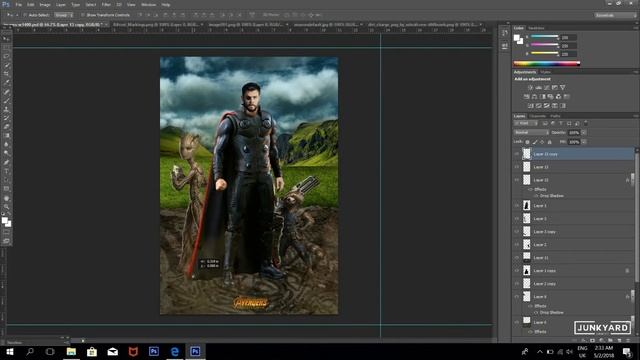This screenshot has height=360, width=640.
Task: Open the Window menu
Action: pyautogui.click(x=149, y=4)
